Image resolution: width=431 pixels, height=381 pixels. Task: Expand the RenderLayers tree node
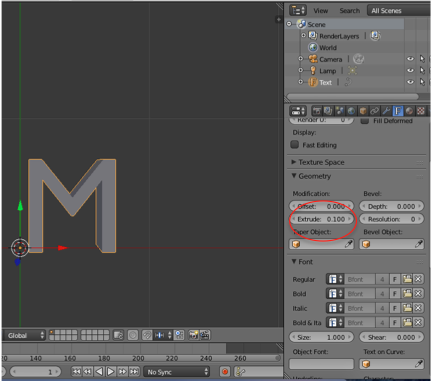(x=303, y=35)
